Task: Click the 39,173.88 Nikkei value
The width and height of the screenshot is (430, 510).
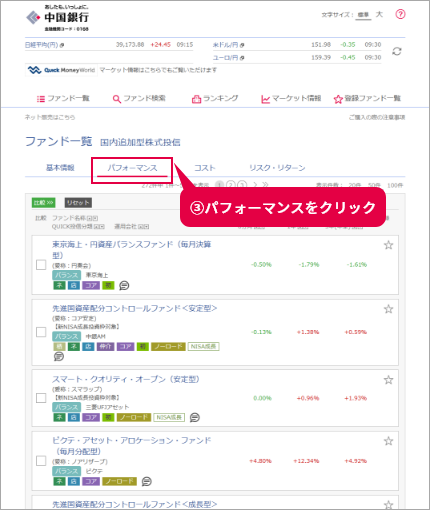Action: point(130,45)
